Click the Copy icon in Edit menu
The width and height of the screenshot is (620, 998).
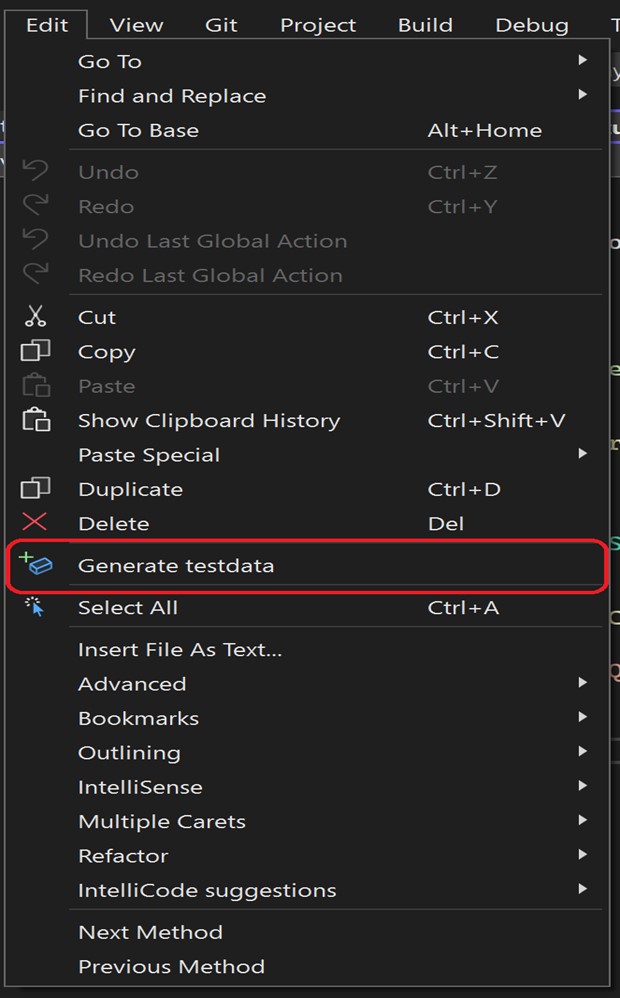[35, 352]
